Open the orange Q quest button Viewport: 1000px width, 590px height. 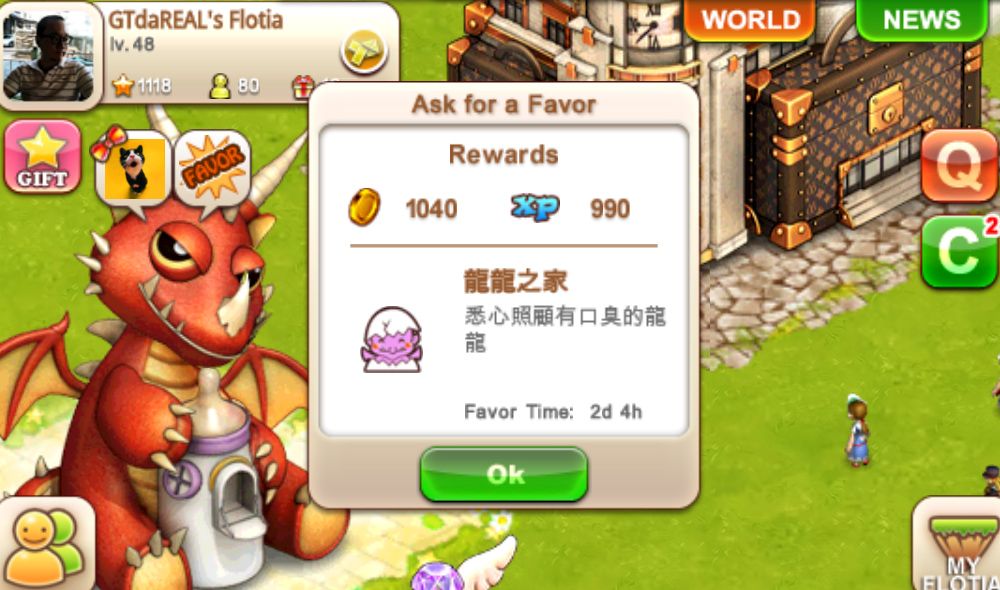point(960,166)
